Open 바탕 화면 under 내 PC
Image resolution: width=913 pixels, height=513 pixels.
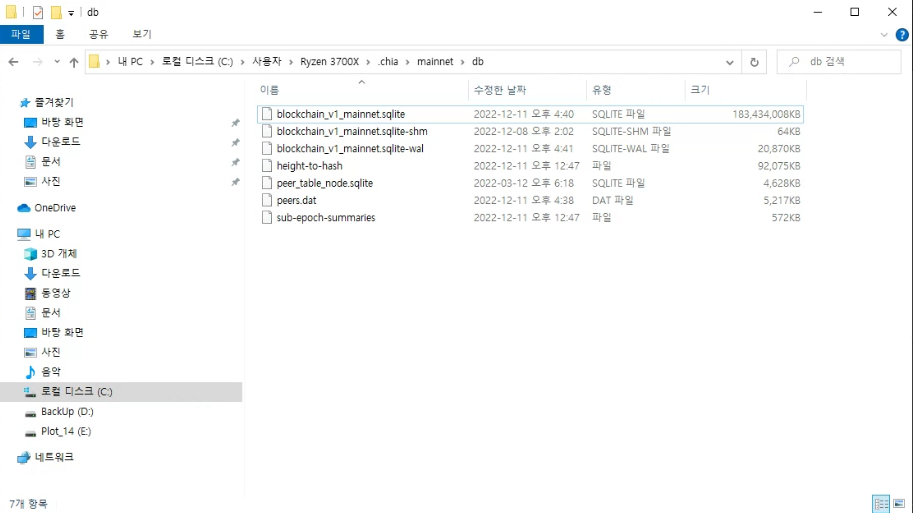(62, 332)
